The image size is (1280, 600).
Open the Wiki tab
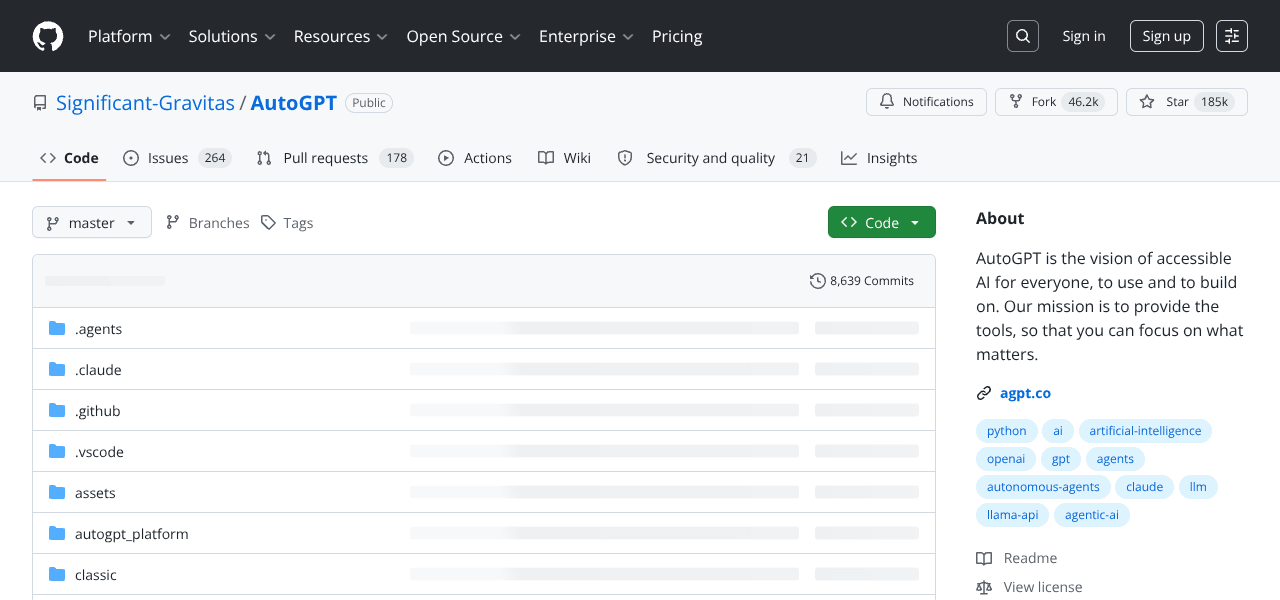pyautogui.click(x=564, y=158)
